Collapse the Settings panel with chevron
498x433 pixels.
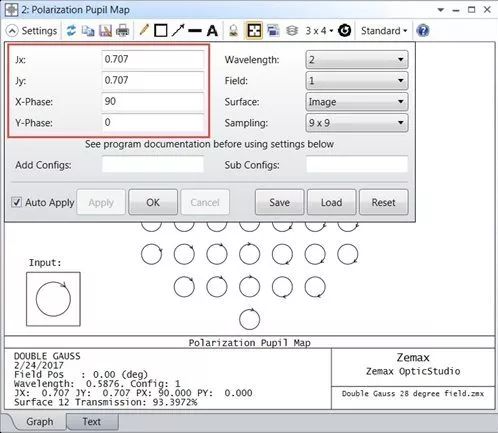pyautogui.click(x=12, y=31)
